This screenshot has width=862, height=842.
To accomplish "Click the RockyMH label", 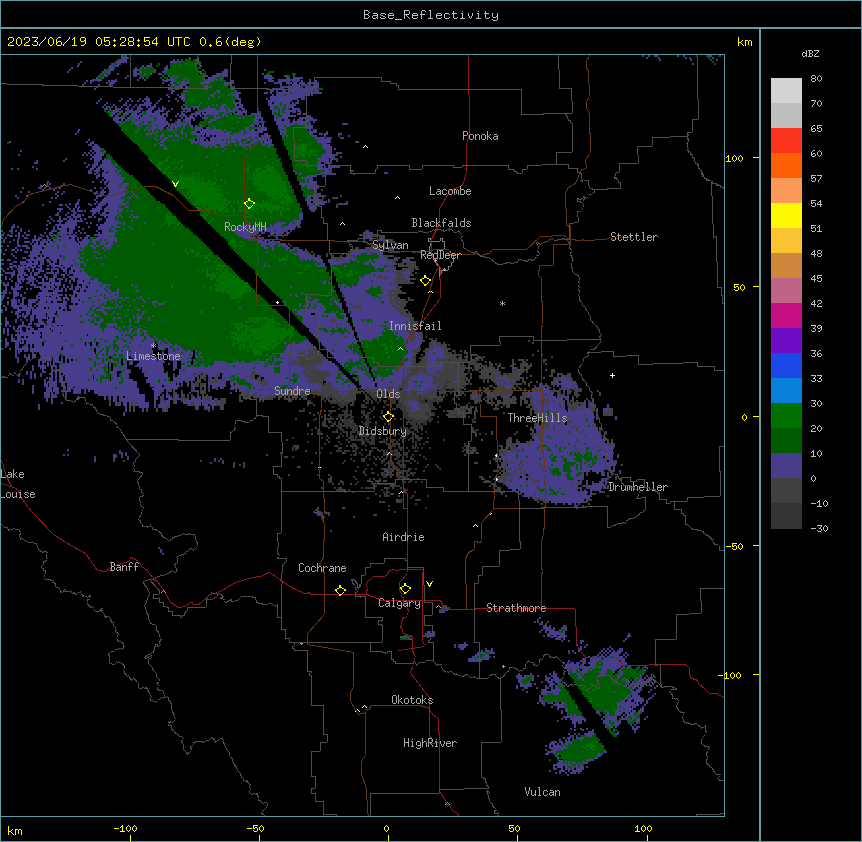I will point(245,227).
